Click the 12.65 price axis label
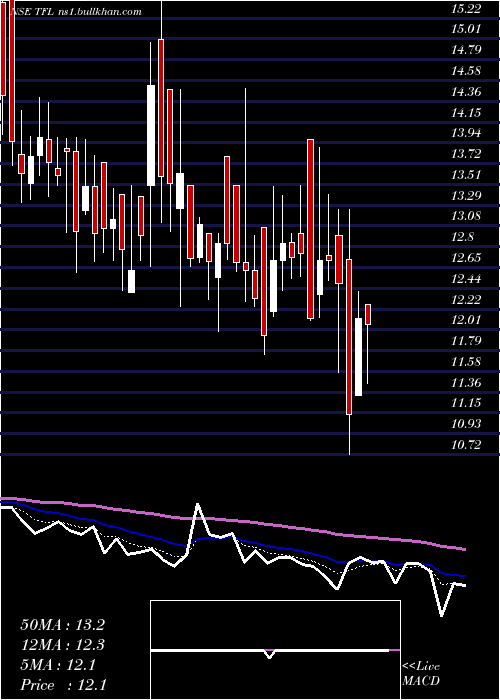This screenshot has width=500, height=700. pyautogui.click(x=466, y=258)
